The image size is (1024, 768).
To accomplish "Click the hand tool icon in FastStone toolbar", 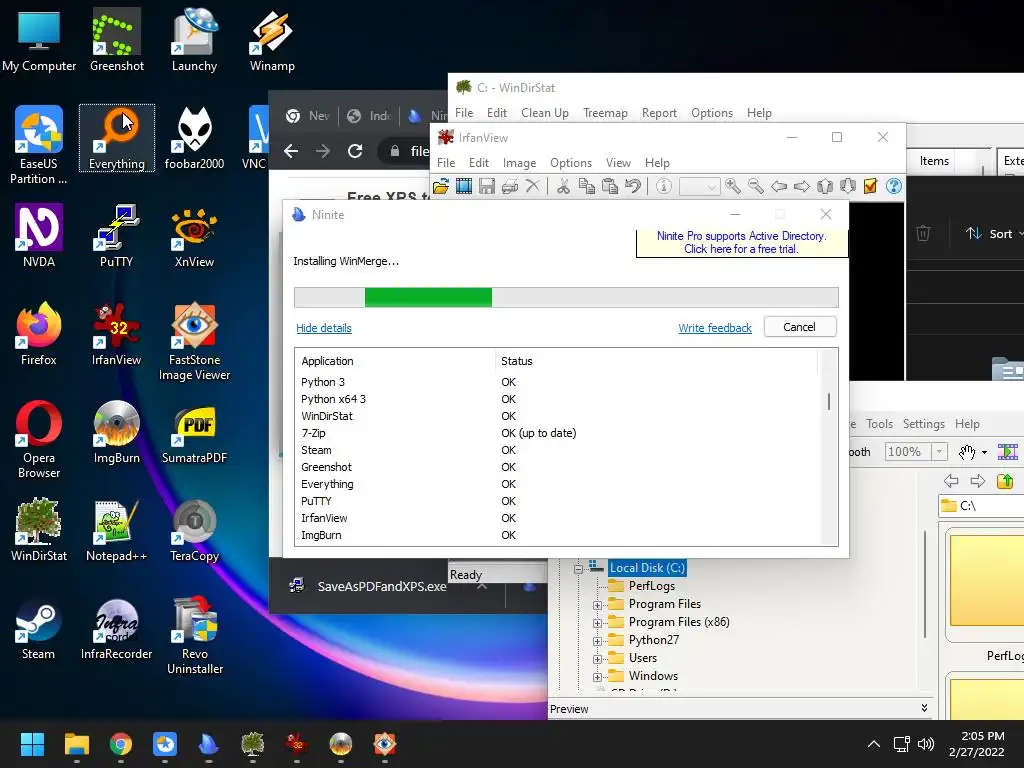I will [967, 451].
